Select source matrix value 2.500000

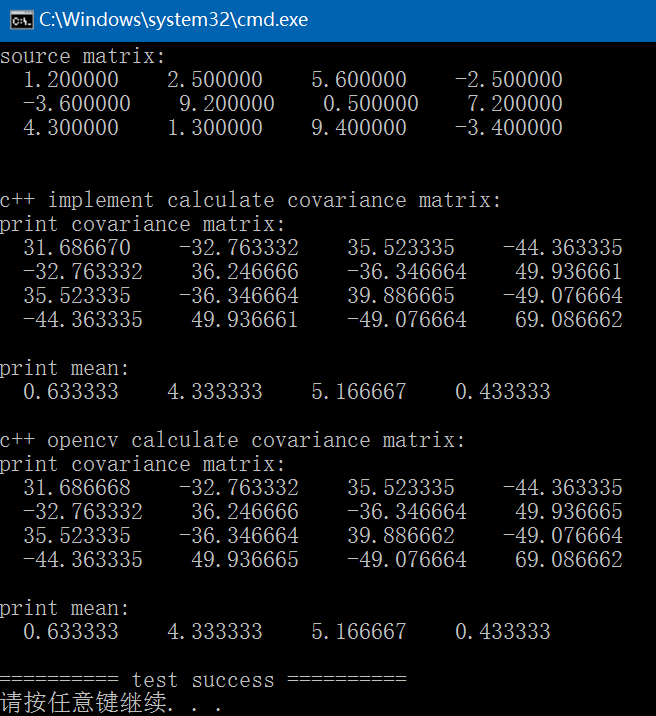215,80
